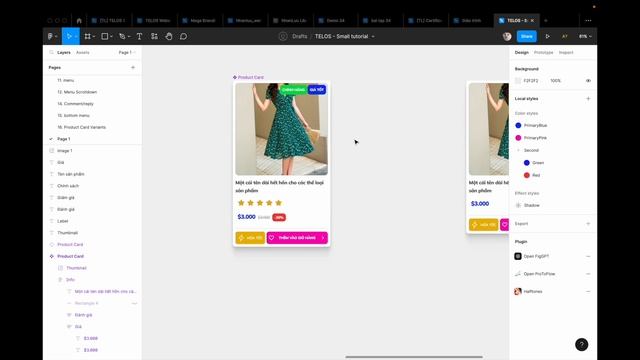Image resolution: width=640 pixels, height=360 pixels.
Task: Select the Move tool
Action: point(69,36)
